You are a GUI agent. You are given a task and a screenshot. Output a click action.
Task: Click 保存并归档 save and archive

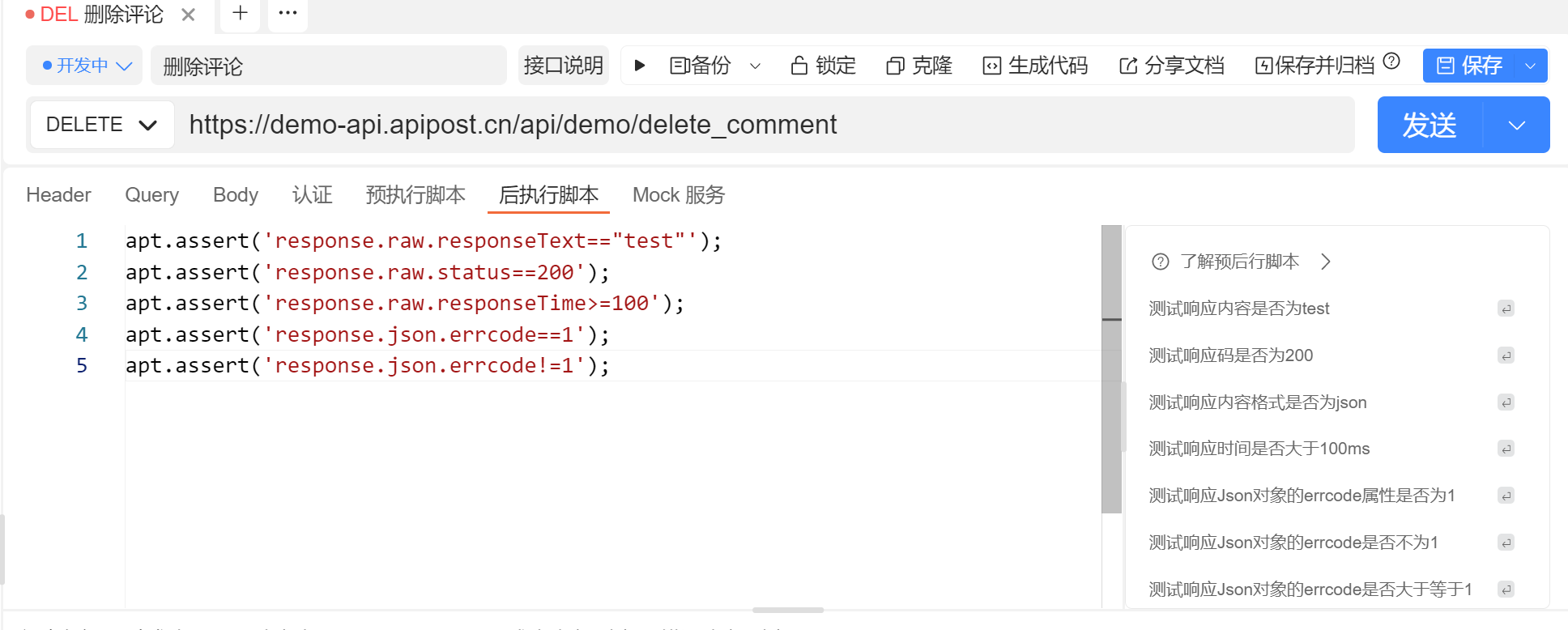pyautogui.click(x=1314, y=66)
